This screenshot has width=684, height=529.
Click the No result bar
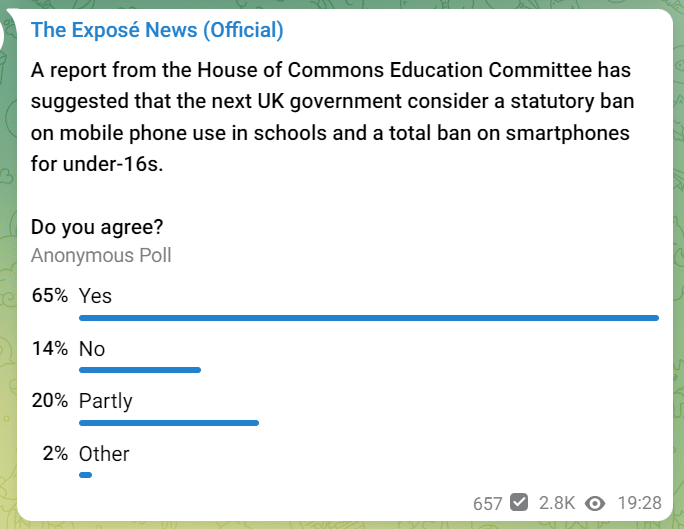point(140,370)
